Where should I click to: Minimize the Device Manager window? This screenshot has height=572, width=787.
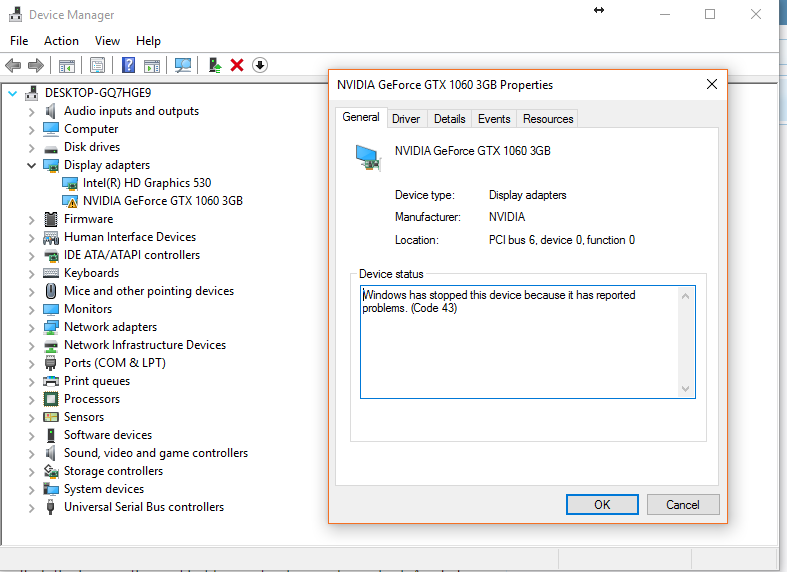click(x=665, y=15)
